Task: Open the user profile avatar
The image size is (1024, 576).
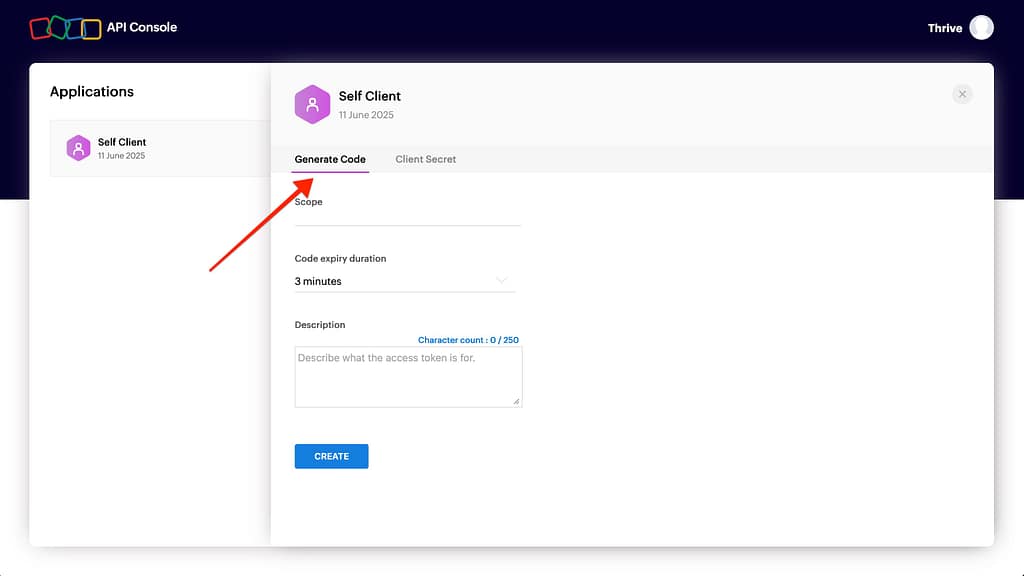Action: pos(981,28)
